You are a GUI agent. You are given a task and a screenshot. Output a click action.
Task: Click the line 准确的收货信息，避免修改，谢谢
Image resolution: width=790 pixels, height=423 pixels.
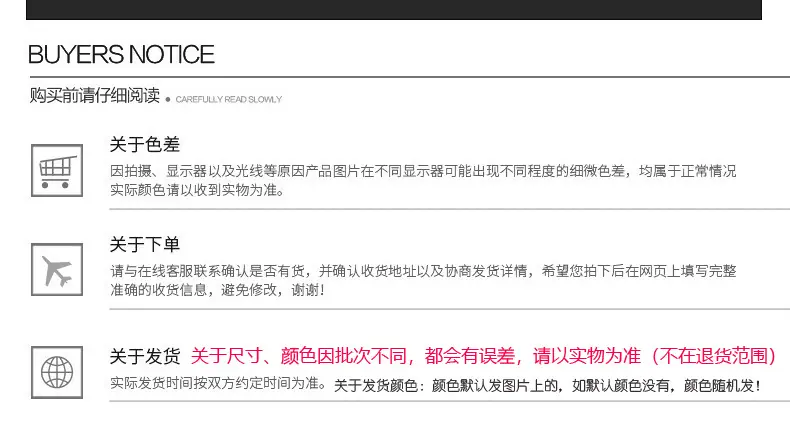[218, 290]
